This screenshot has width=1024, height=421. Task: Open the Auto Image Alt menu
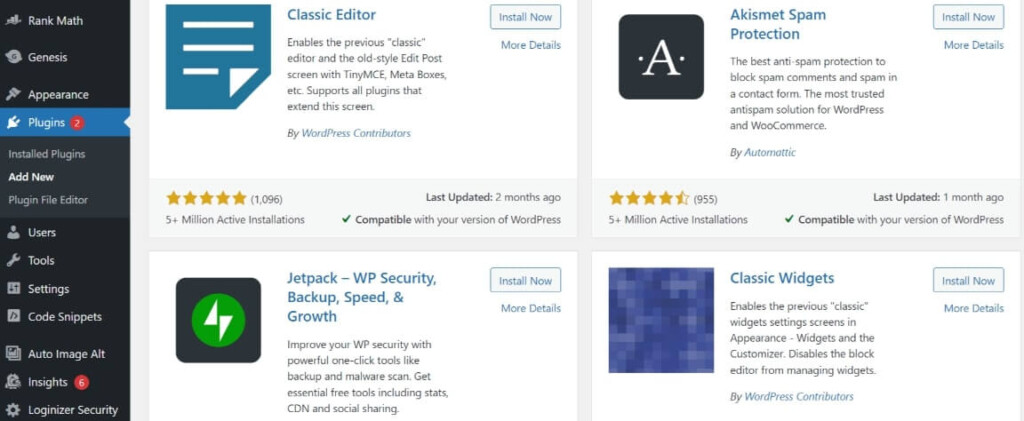[x=66, y=354]
